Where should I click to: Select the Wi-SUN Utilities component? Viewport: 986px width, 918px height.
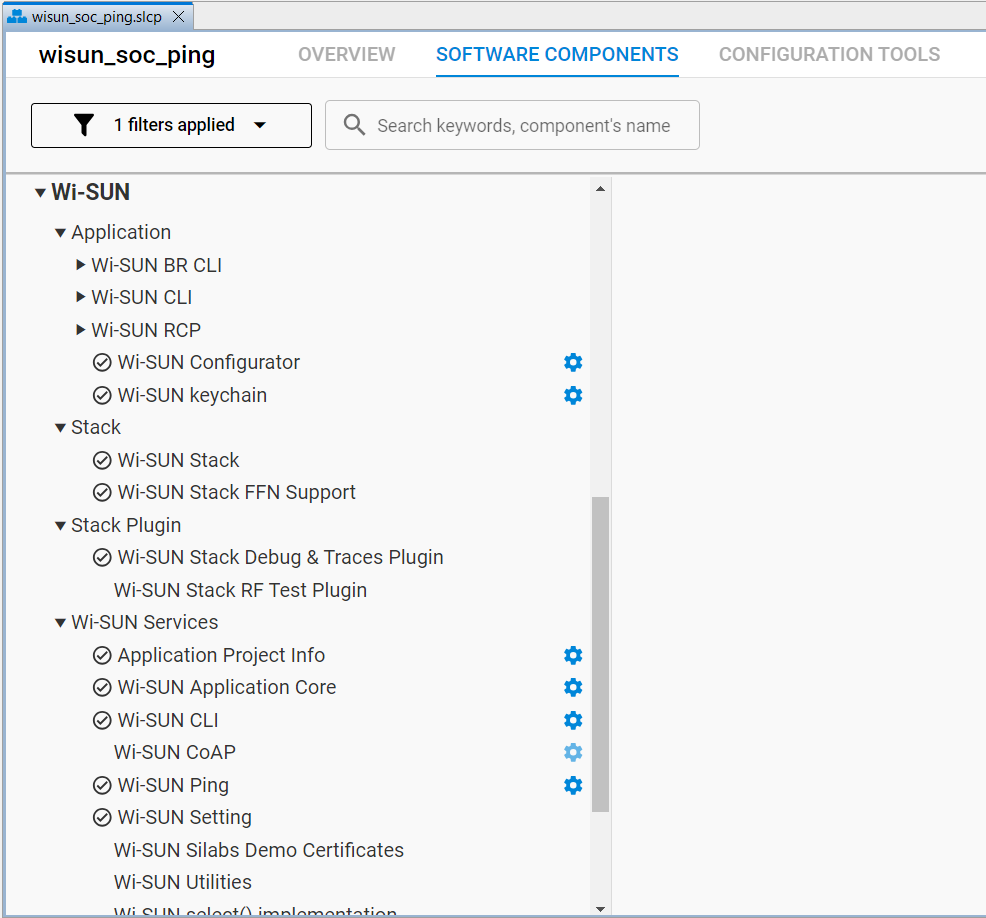tap(182, 882)
